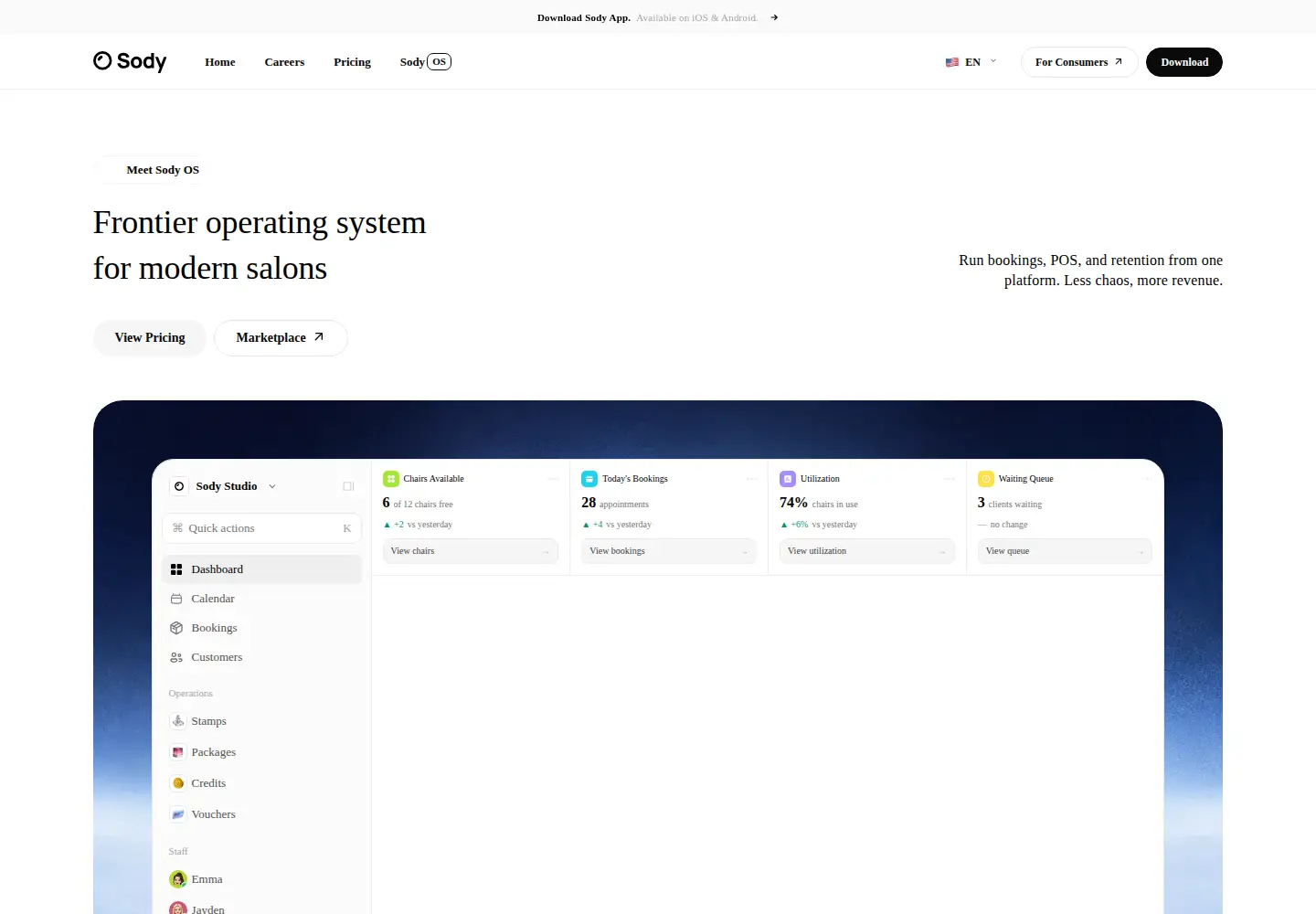Click the yellow Waiting Queue card icon
The height and width of the screenshot is (914, 1316).
(x=986, y=479)
